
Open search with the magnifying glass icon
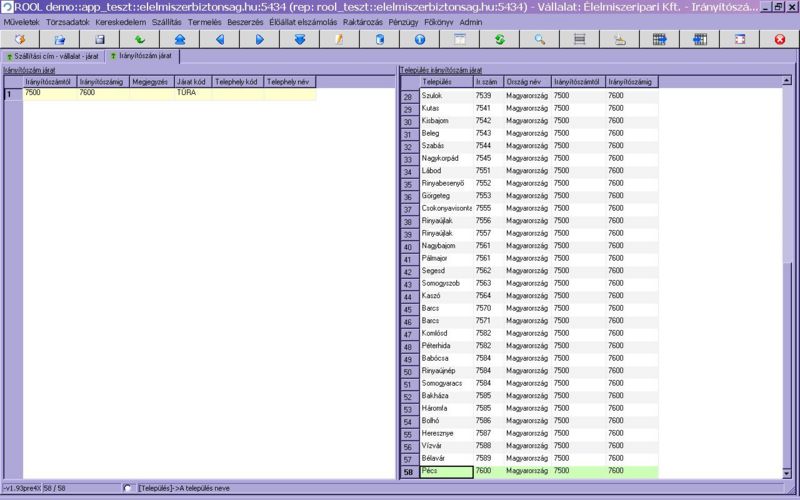(x=539, y=40)
